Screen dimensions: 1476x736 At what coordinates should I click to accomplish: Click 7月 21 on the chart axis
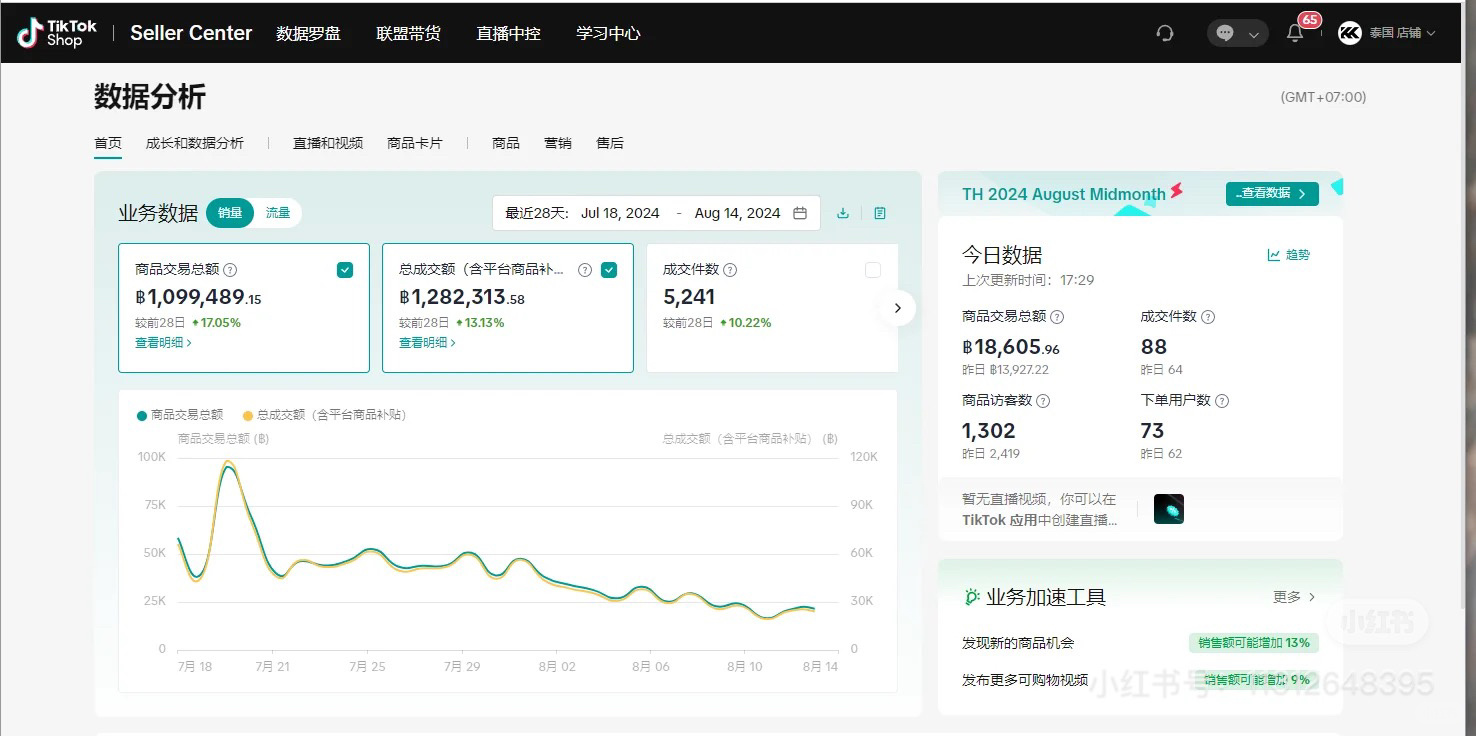271,666
